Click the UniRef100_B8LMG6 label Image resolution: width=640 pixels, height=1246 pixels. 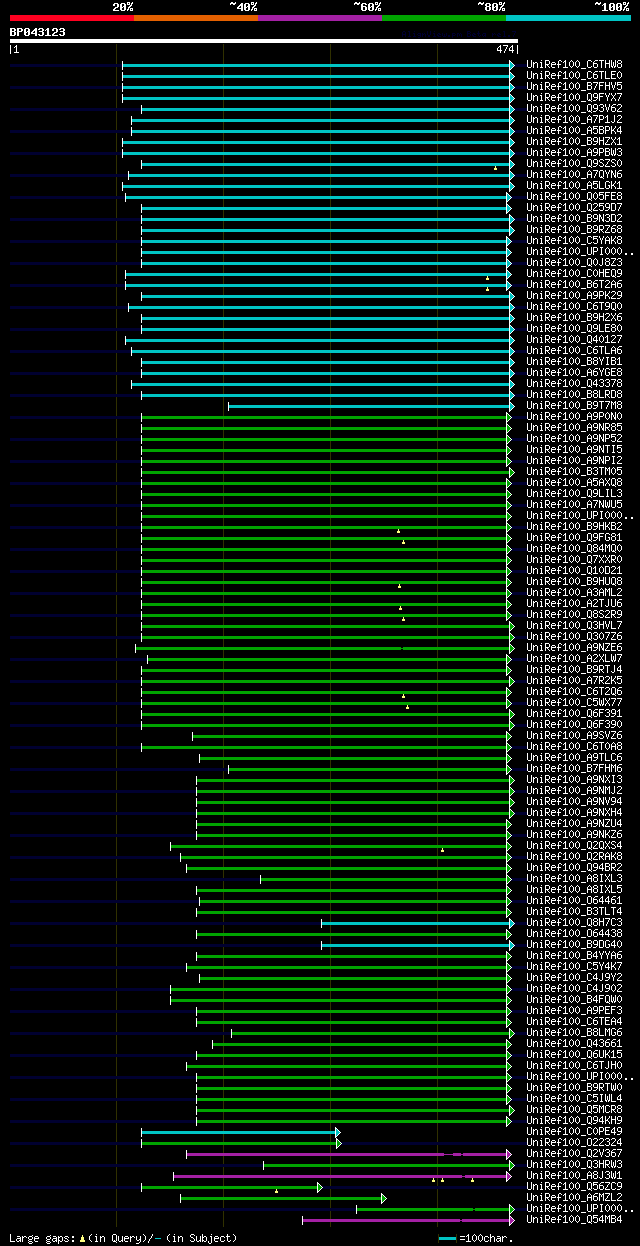[574, 1032]
